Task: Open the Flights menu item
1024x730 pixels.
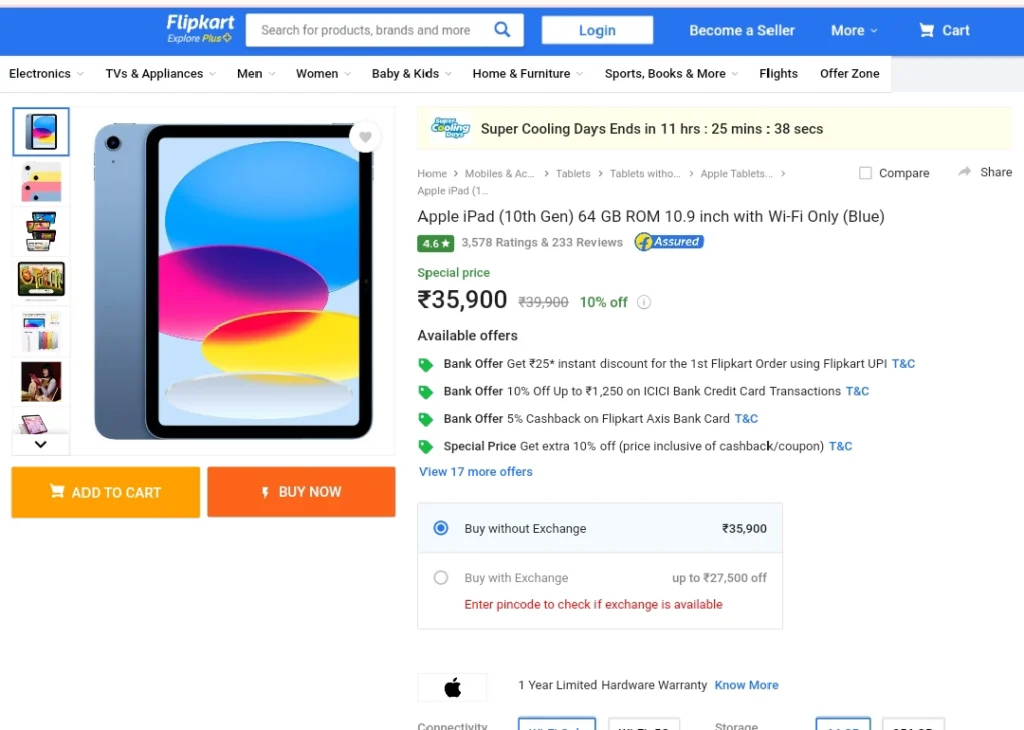Action: [778, 74]
